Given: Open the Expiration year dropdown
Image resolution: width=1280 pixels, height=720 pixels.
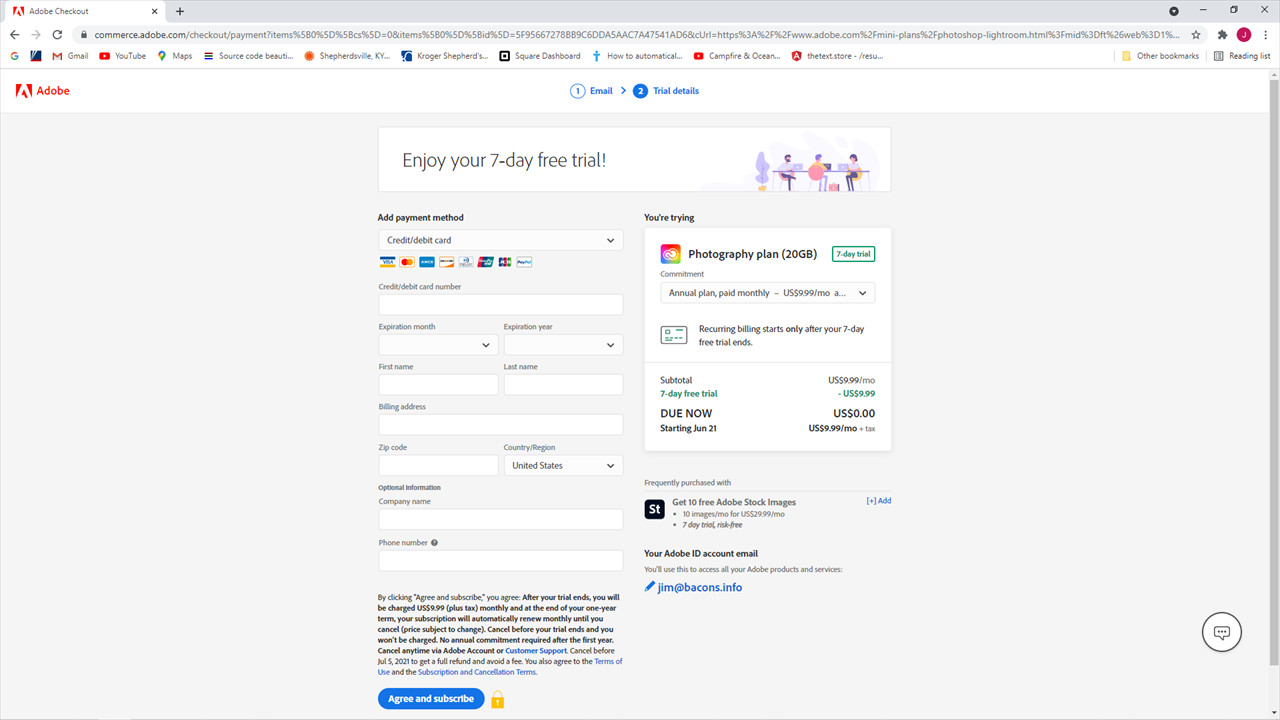Looking at the screenshot, I should [x=563, y=345].
